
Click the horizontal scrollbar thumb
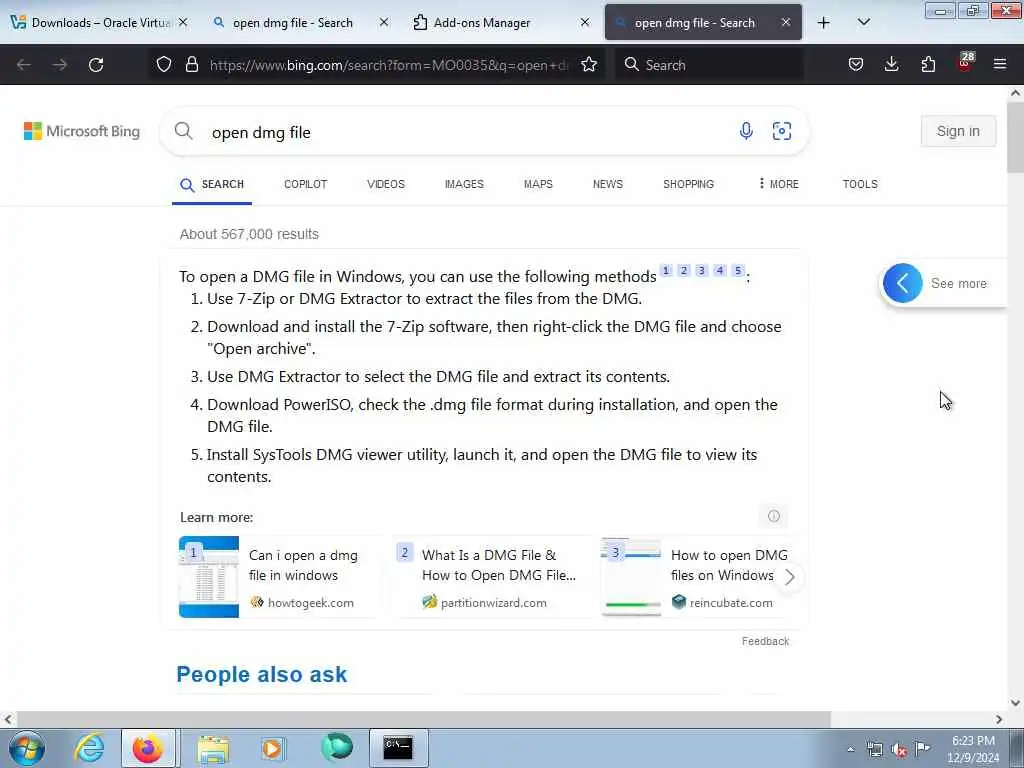423,719
